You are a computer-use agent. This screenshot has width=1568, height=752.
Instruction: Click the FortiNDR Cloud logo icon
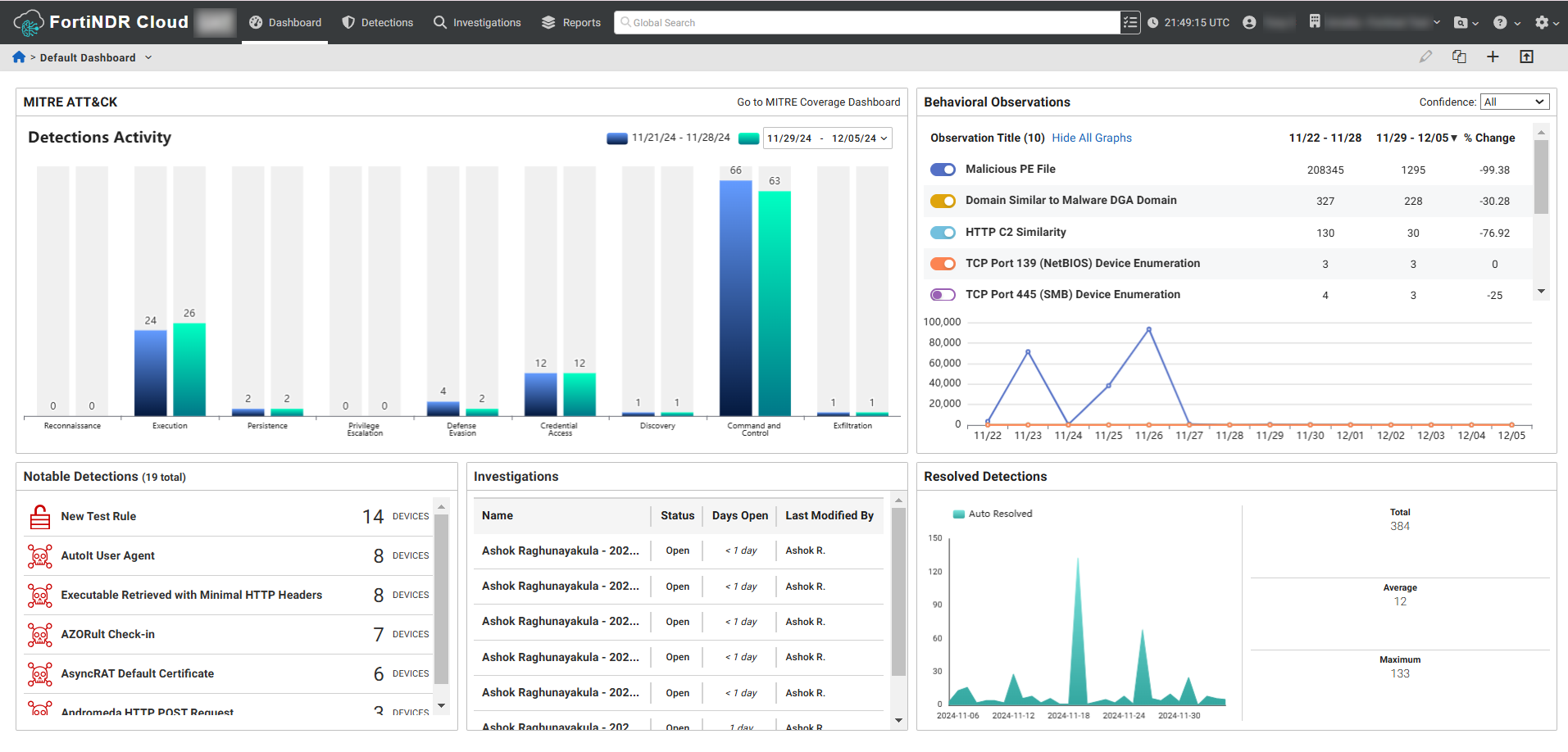pos(29,23)
